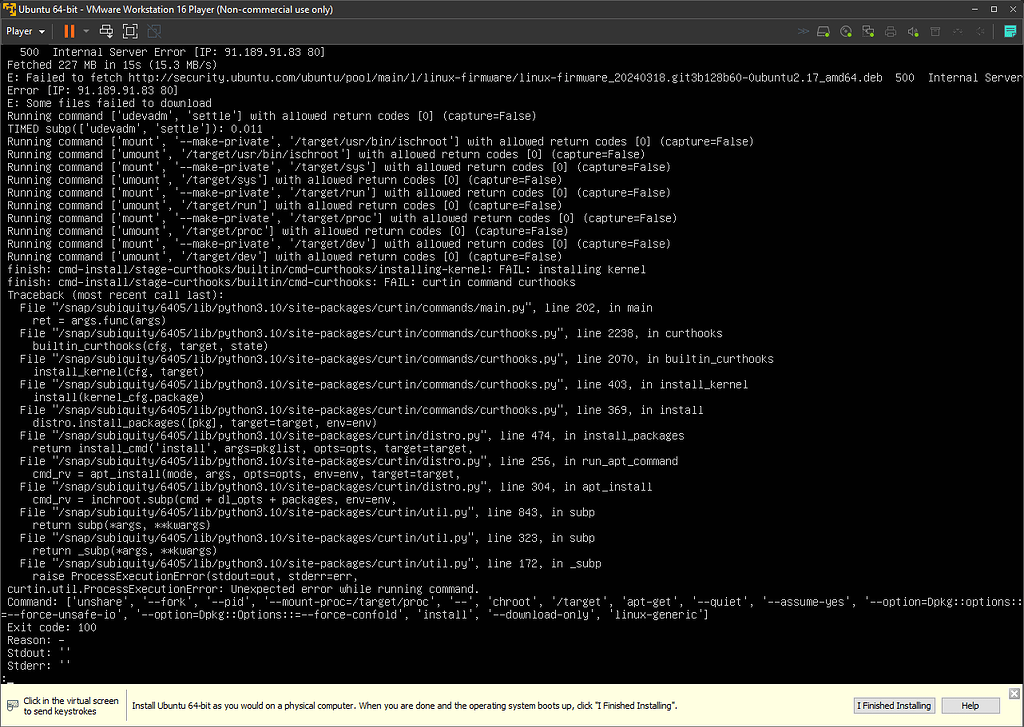Click the Suspend virtual machine icon

(x=68, y=31)
